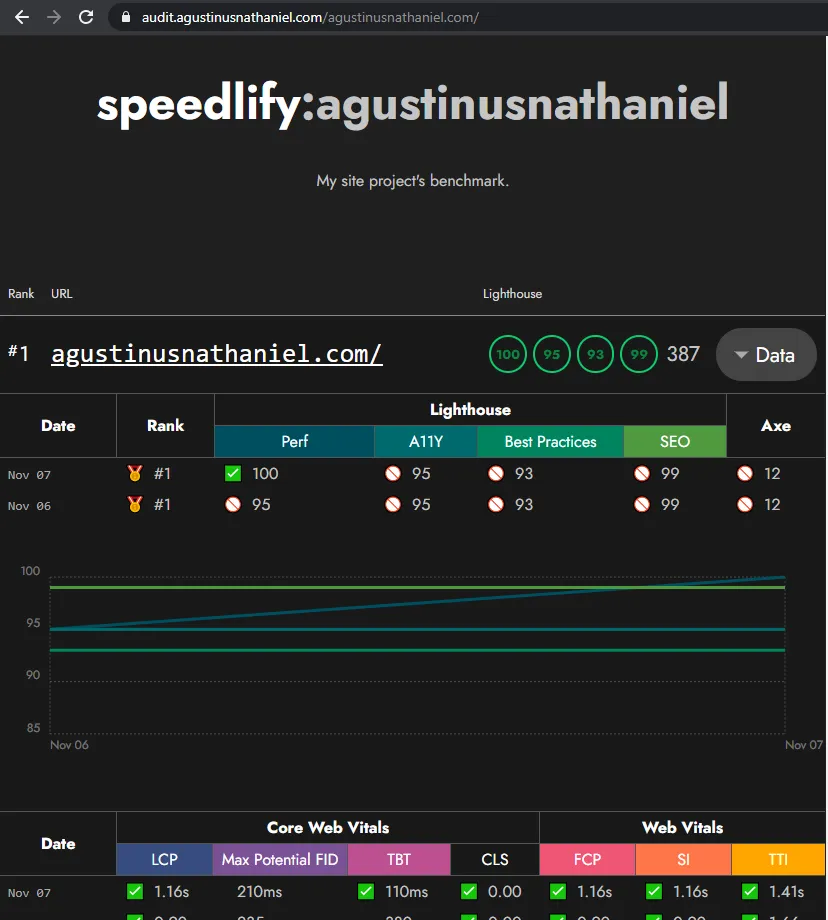Click the 93 best practices score circle
This screenshot has width=828, height=920.
pyautogui.click(x=595, y=354)
